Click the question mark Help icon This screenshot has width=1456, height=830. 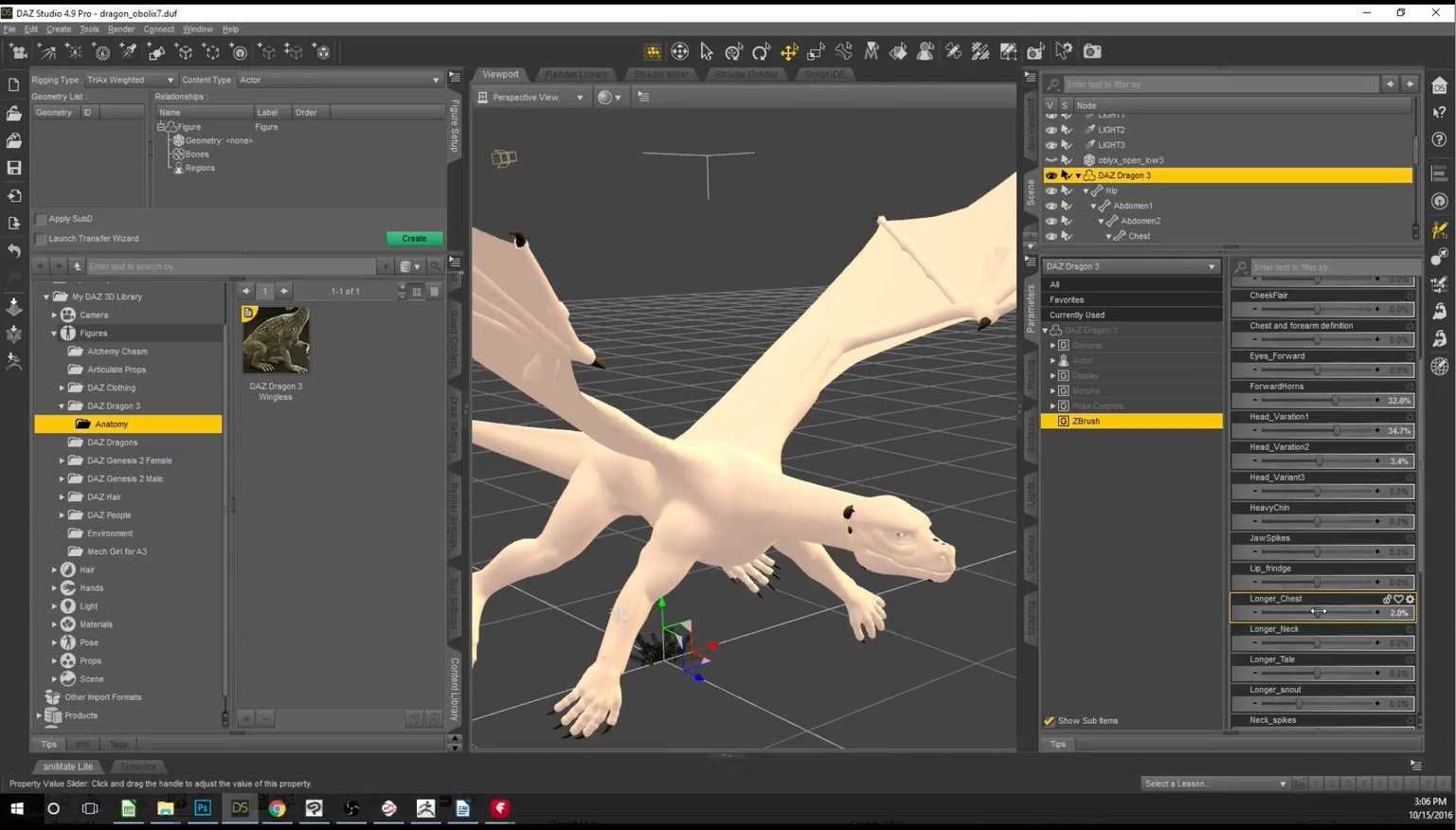1440,140
